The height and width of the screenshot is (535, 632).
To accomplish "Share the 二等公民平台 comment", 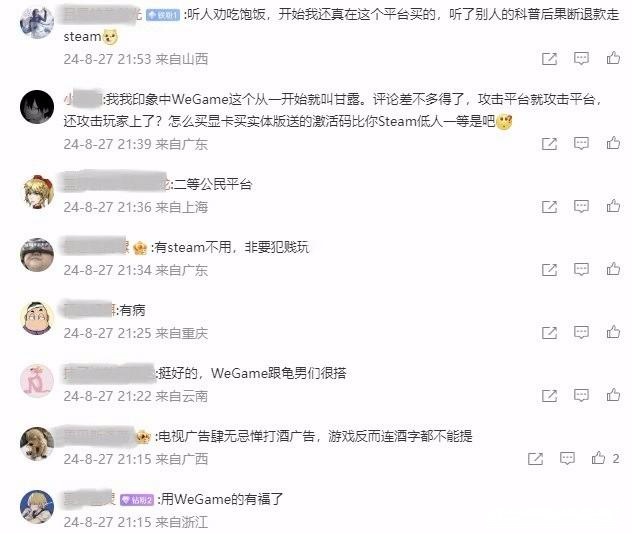I will [549, 207].
